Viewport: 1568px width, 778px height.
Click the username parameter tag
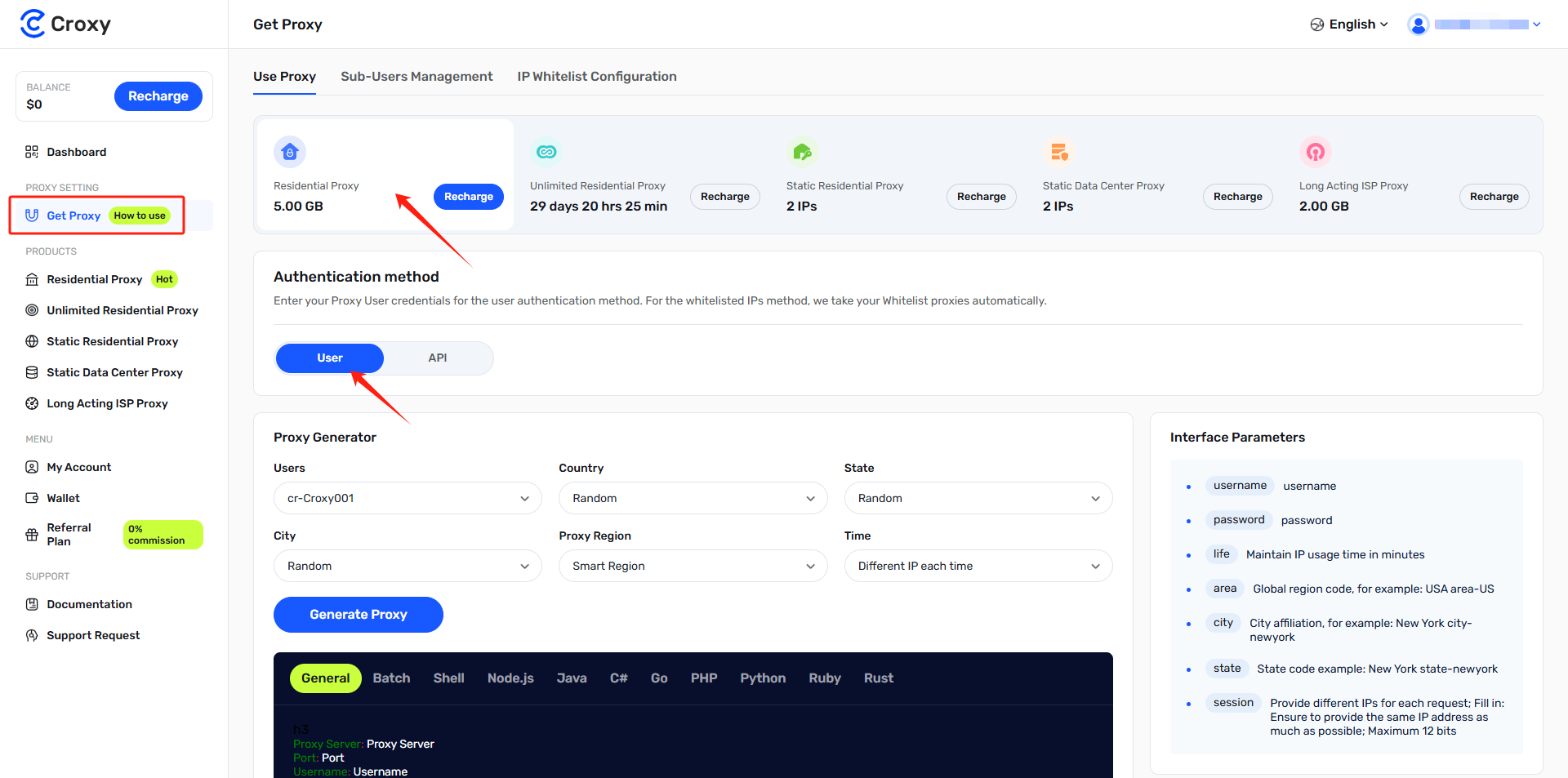pyautogui.click(x=1240, y=486)
